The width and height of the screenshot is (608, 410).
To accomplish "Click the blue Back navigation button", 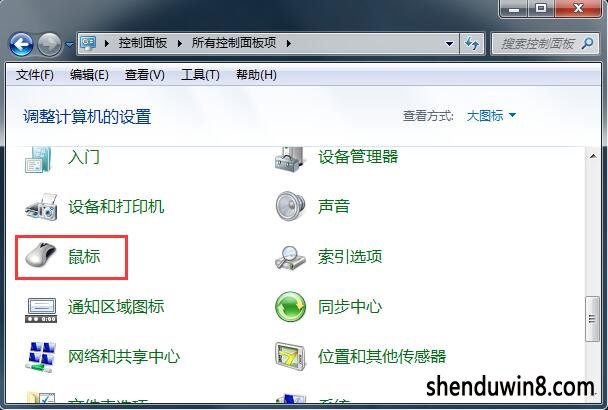I will click(21, 44).
